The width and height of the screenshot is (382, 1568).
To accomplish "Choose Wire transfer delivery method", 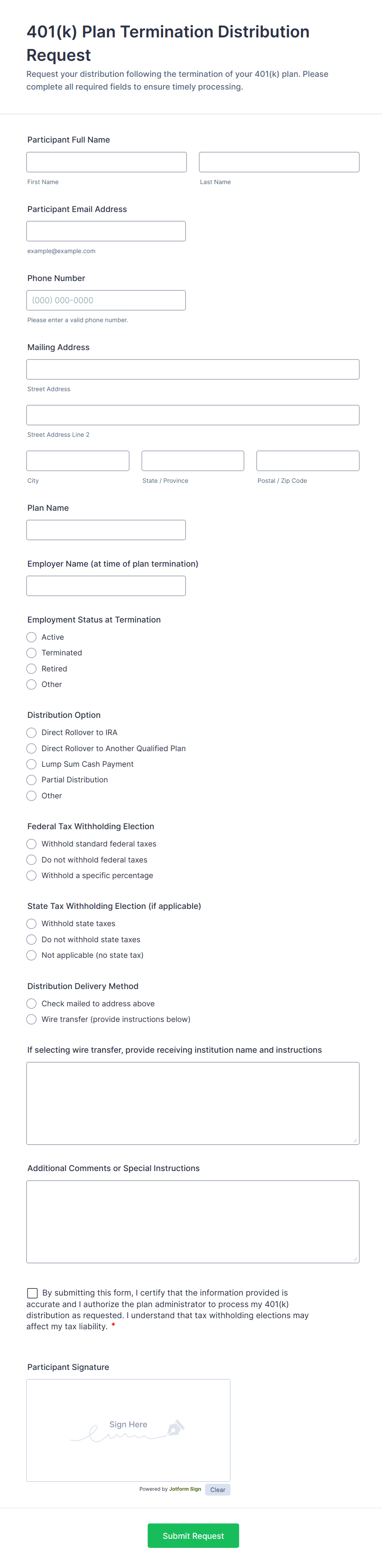I will pos(32,1019).
